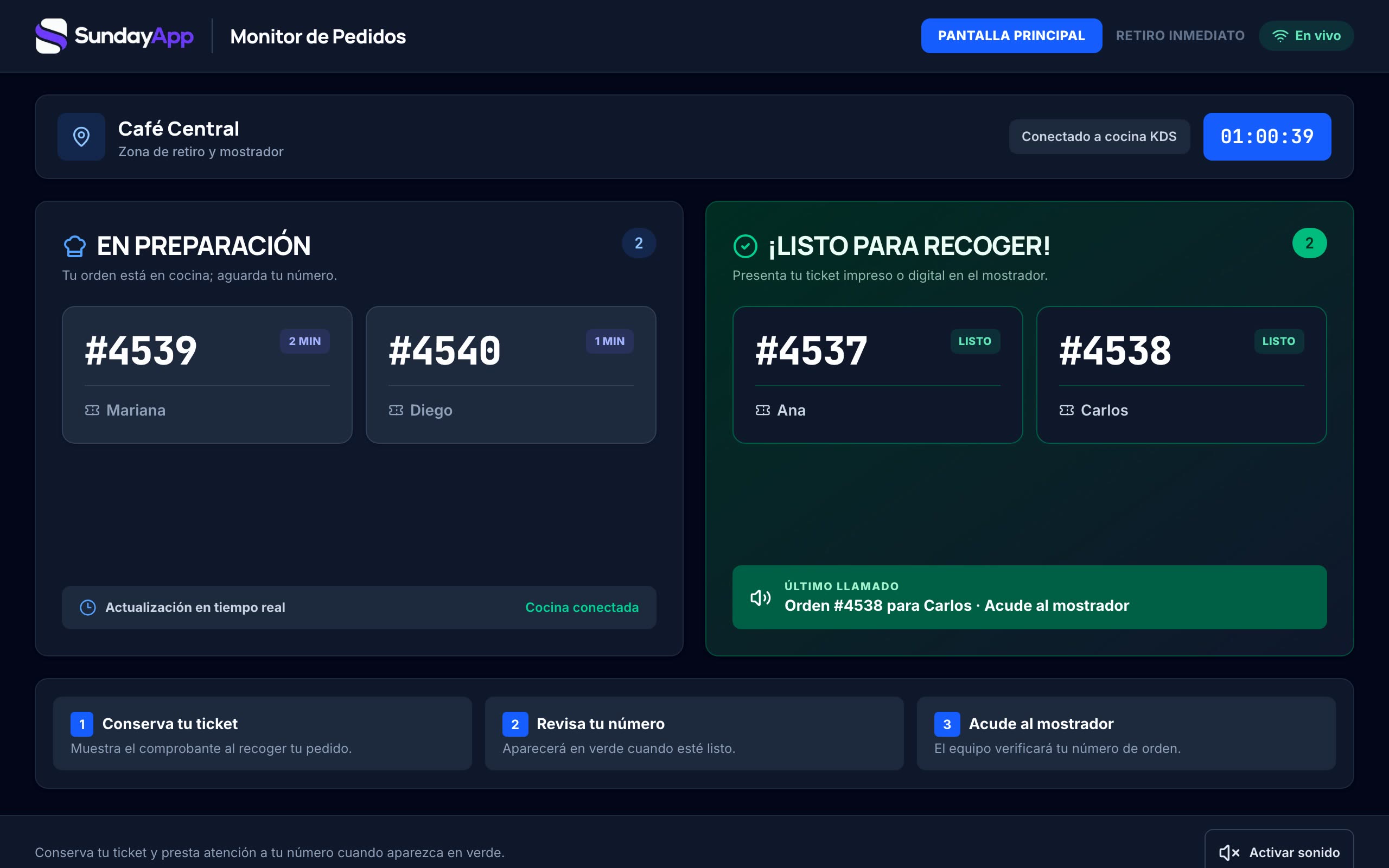The width and height of the screenshot is (1389, 868).
Task: Click the check circle icon beside ¡LISTO PARA RECOGER!
Action: coord(745,246)
